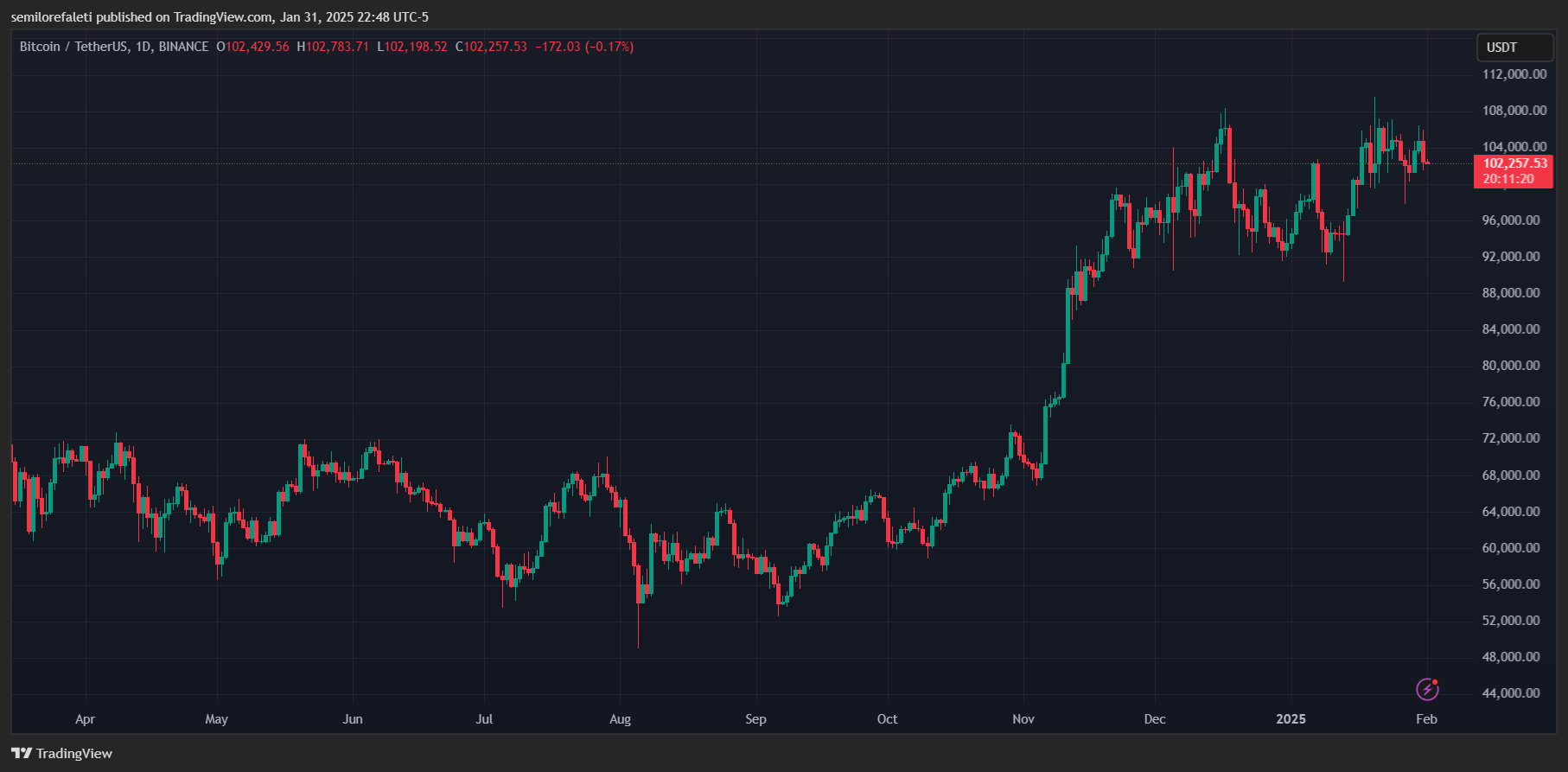
Task: Click the change value −172.03 (−0.17%)
Action: (x=584, y=47)
